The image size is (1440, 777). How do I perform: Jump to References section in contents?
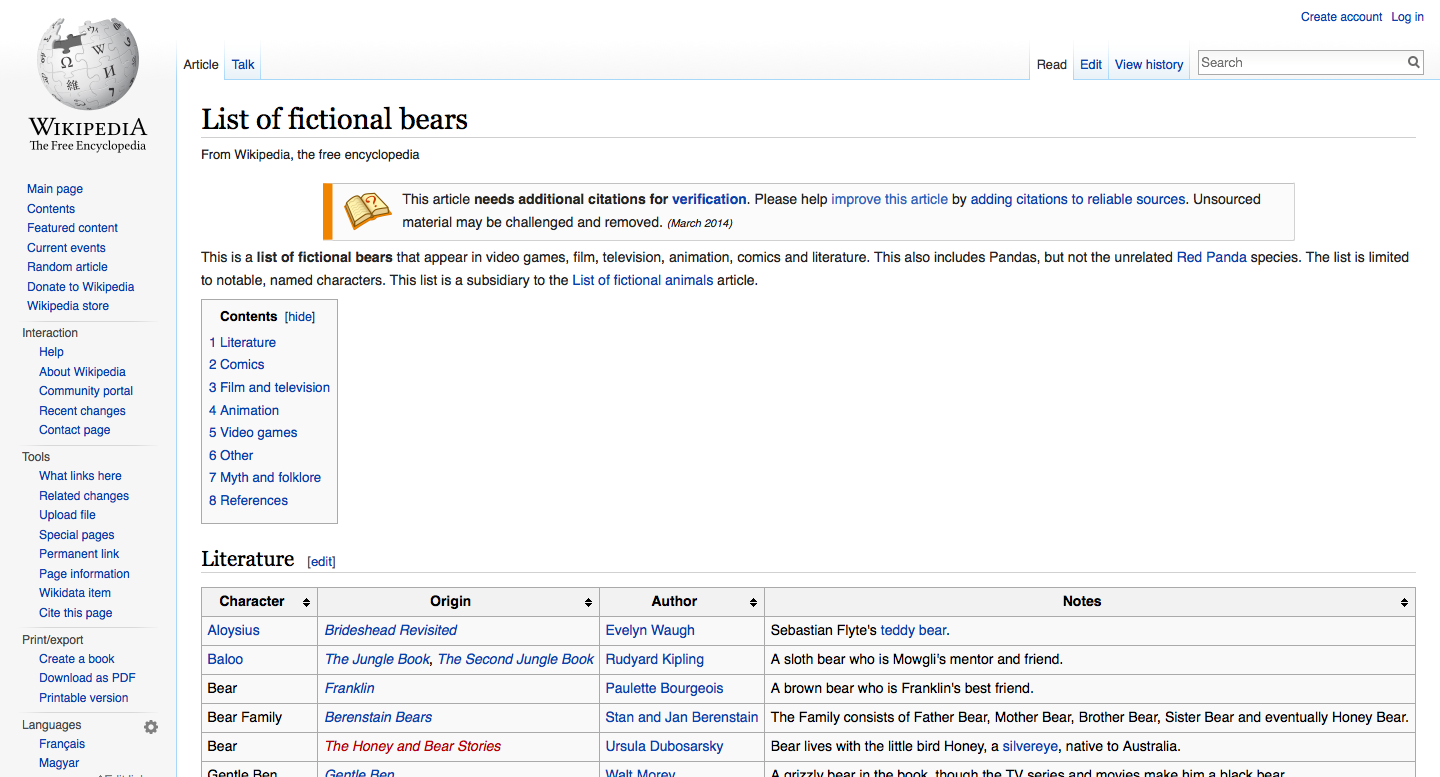tap(248, 501)
